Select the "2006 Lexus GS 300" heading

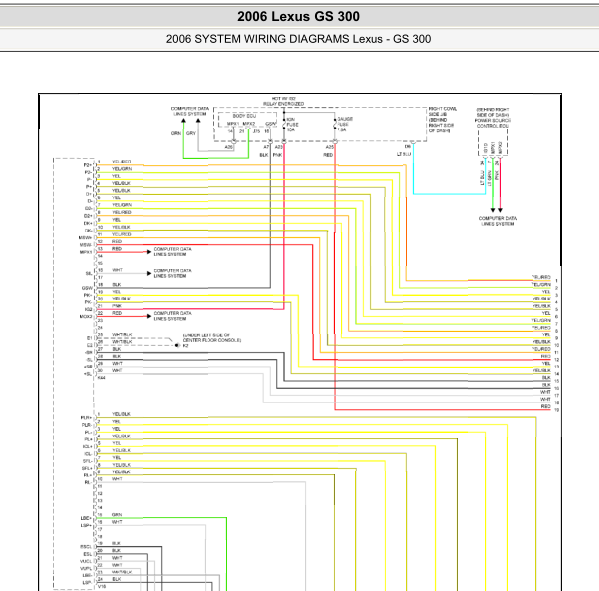point(298,16)
